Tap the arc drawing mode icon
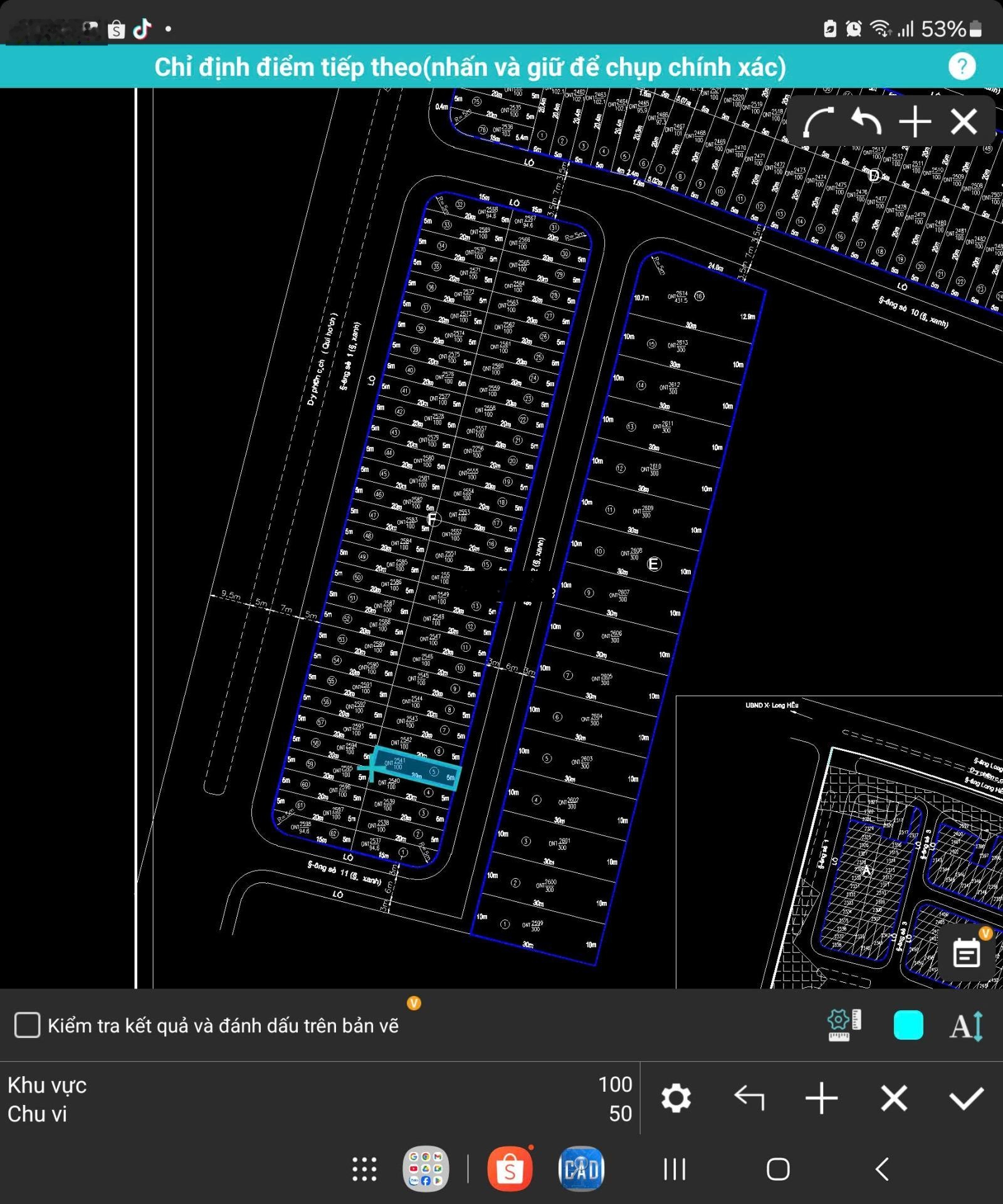Image resolution: width=1003 pixels, height=1204 pixels. pos(819,122)
